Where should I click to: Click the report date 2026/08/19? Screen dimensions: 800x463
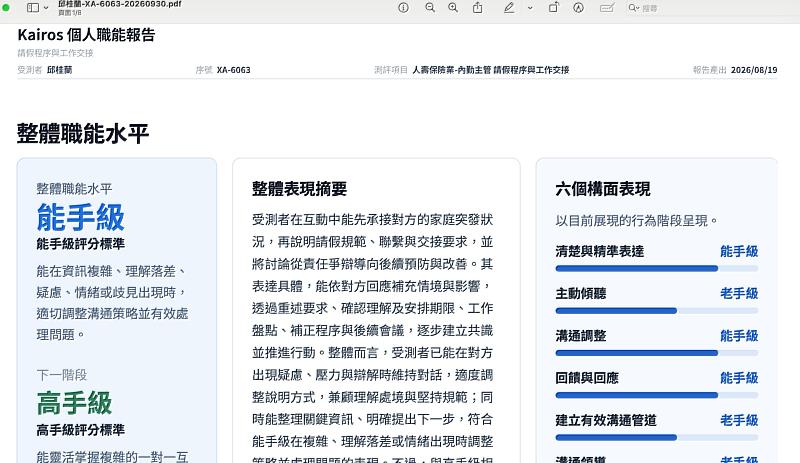point(754,70)
